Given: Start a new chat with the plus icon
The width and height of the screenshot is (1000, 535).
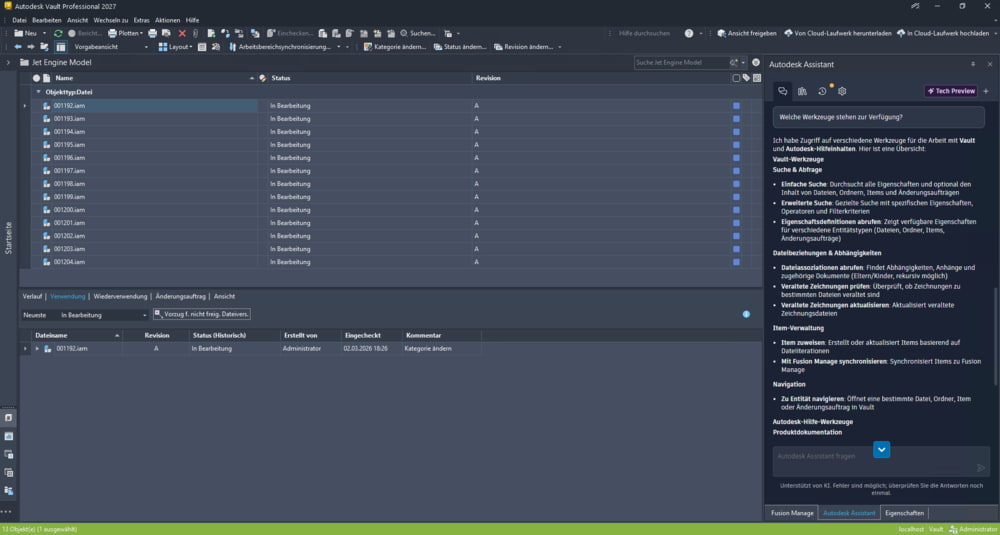Looking at the screenshot, I should click(986, 91).
